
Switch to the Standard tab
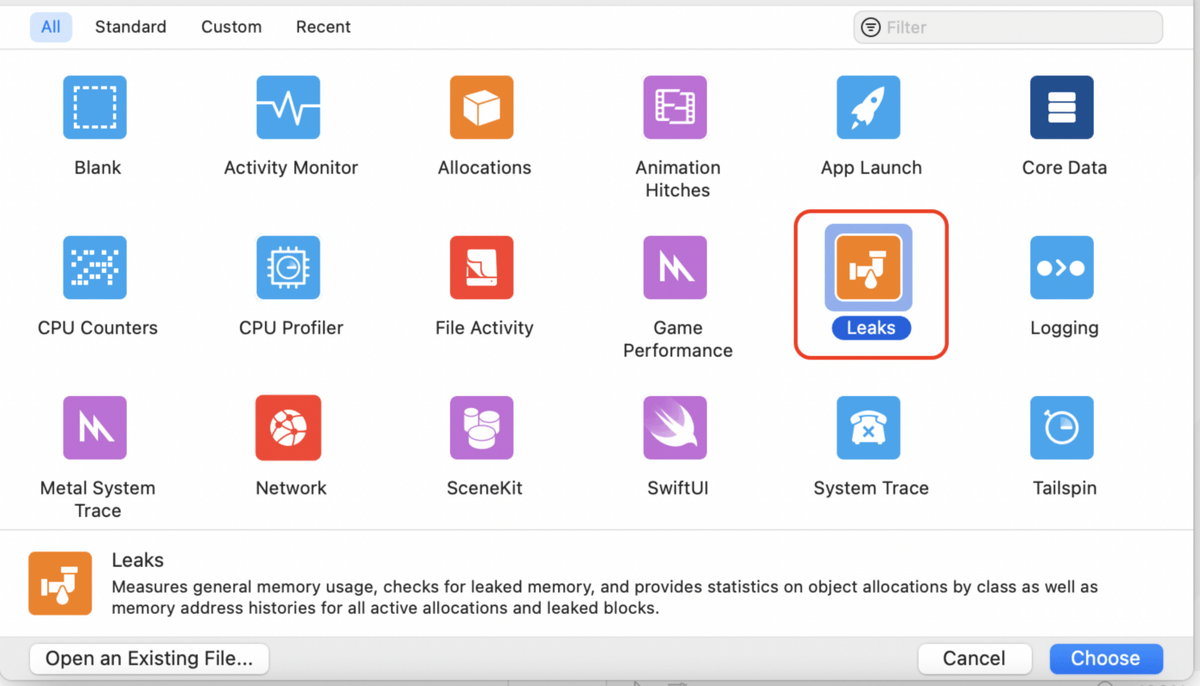(131, 27)
